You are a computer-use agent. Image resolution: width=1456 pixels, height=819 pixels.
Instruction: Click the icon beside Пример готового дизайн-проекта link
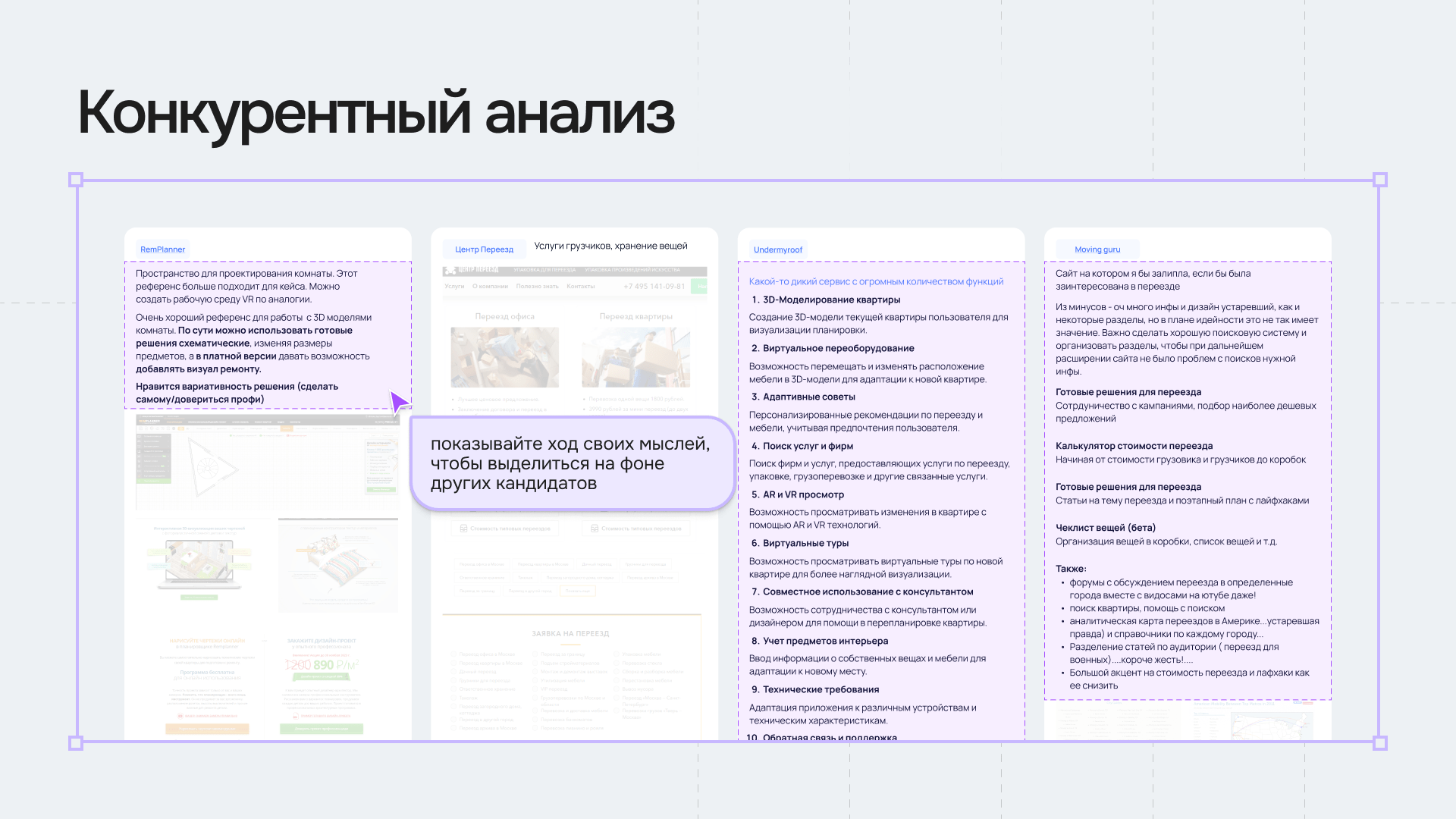(294, 716)
